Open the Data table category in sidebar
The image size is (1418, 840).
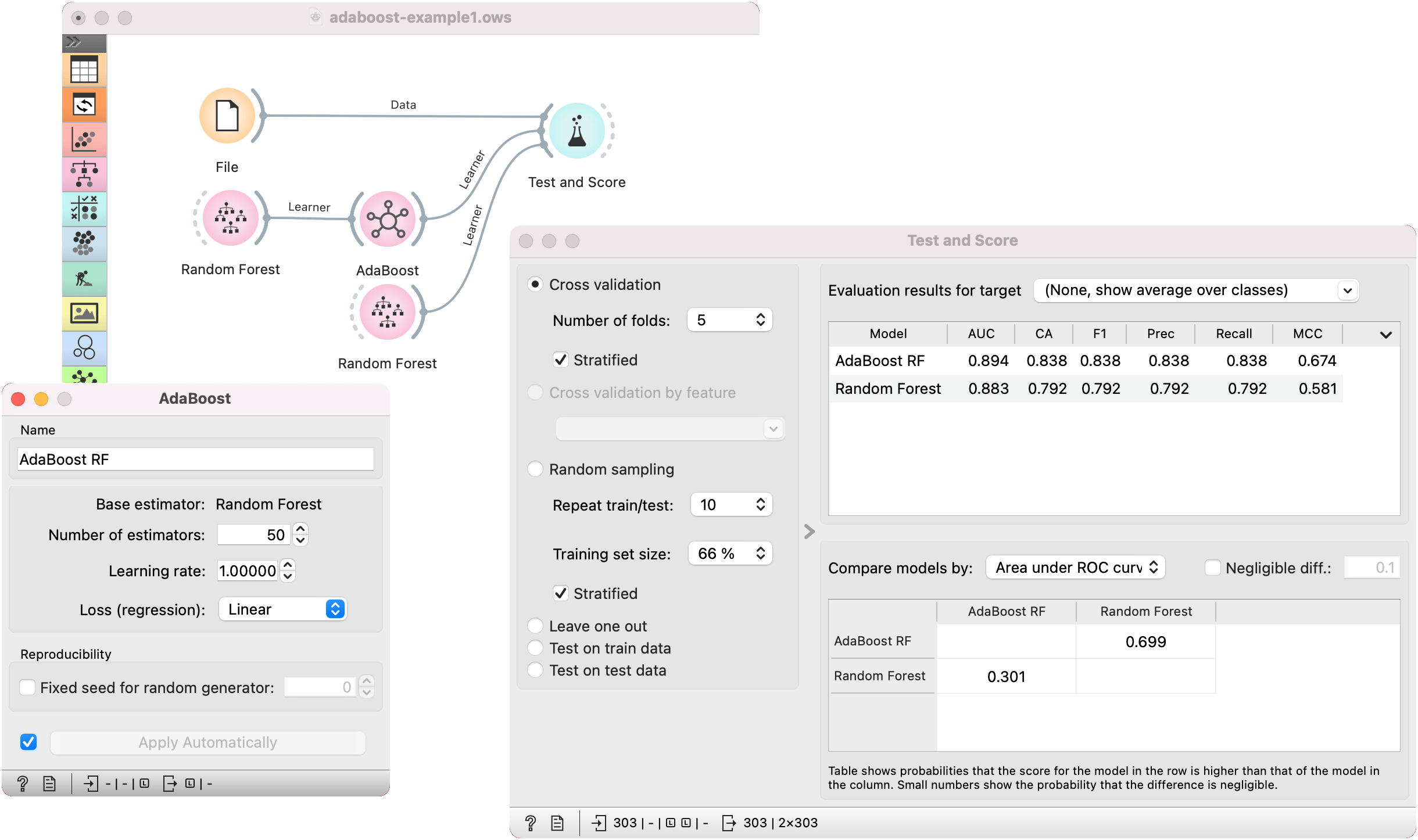coord(84,70)
